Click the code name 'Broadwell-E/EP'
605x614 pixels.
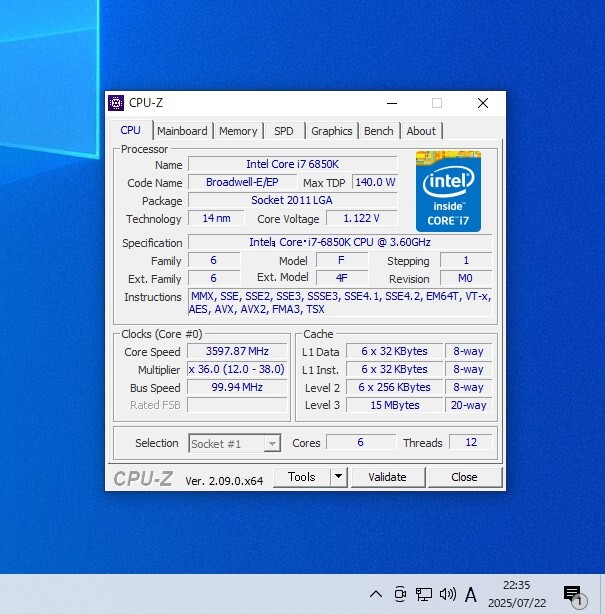[242, 182]
